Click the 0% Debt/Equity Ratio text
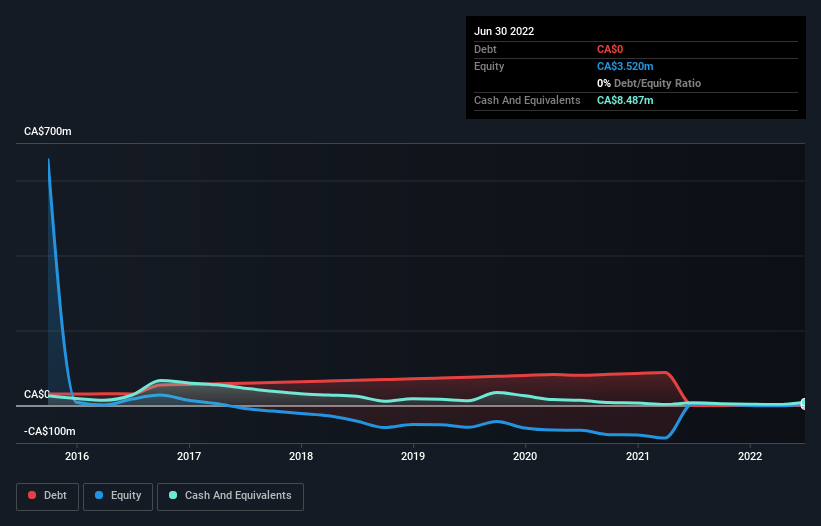 (649, 83)
